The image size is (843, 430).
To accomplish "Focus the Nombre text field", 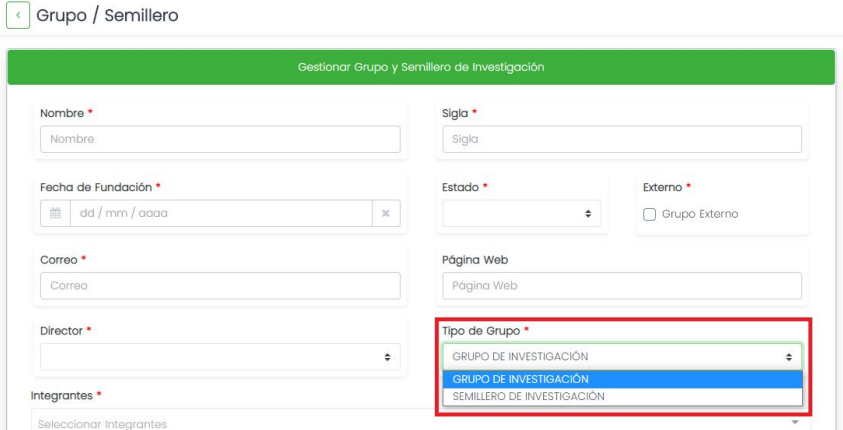I will [x=220, y=139].
